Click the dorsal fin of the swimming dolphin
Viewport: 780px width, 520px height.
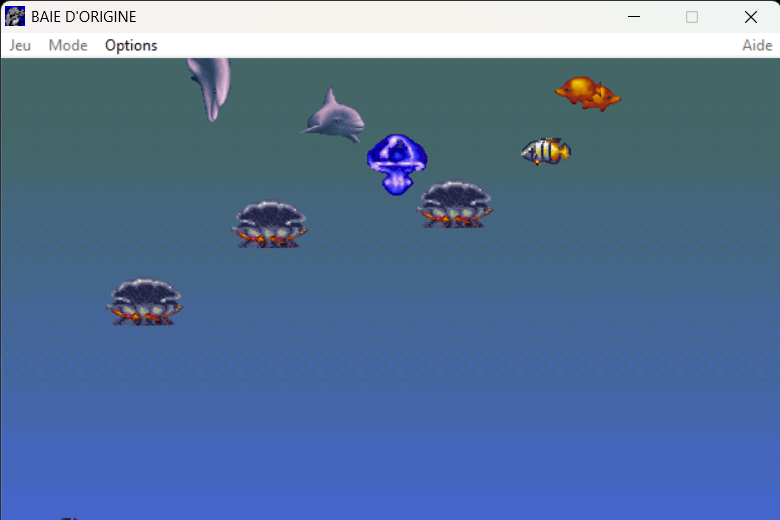(329, 98)
